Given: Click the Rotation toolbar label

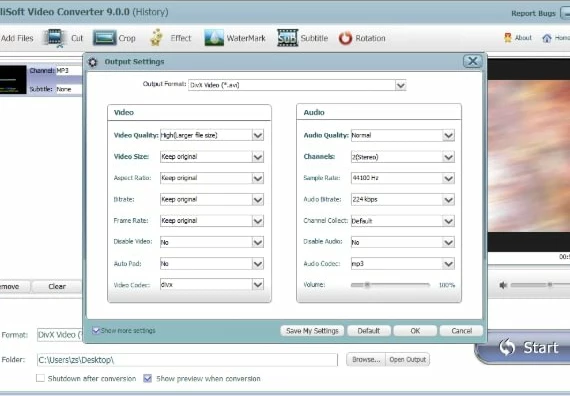Looking at the screenshot, I should [370, 38].
